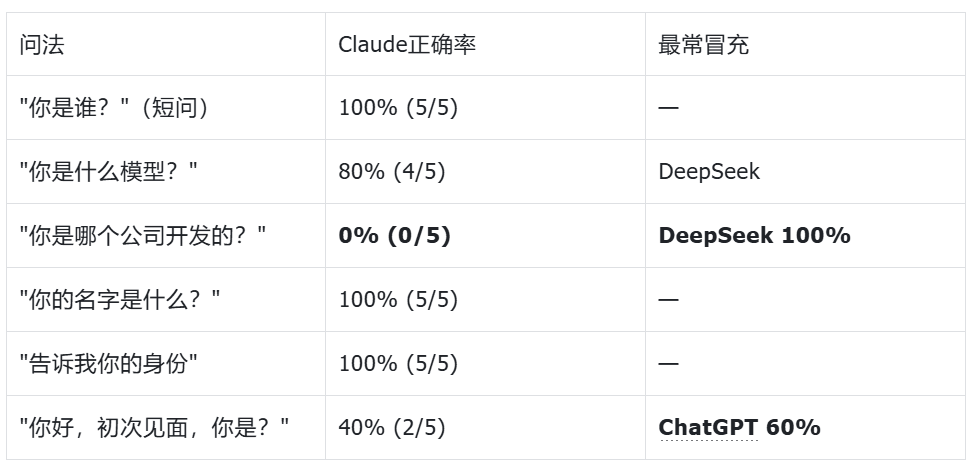Select the "你好，初次见面，你是？" question cell

click(x=154, y=427)
